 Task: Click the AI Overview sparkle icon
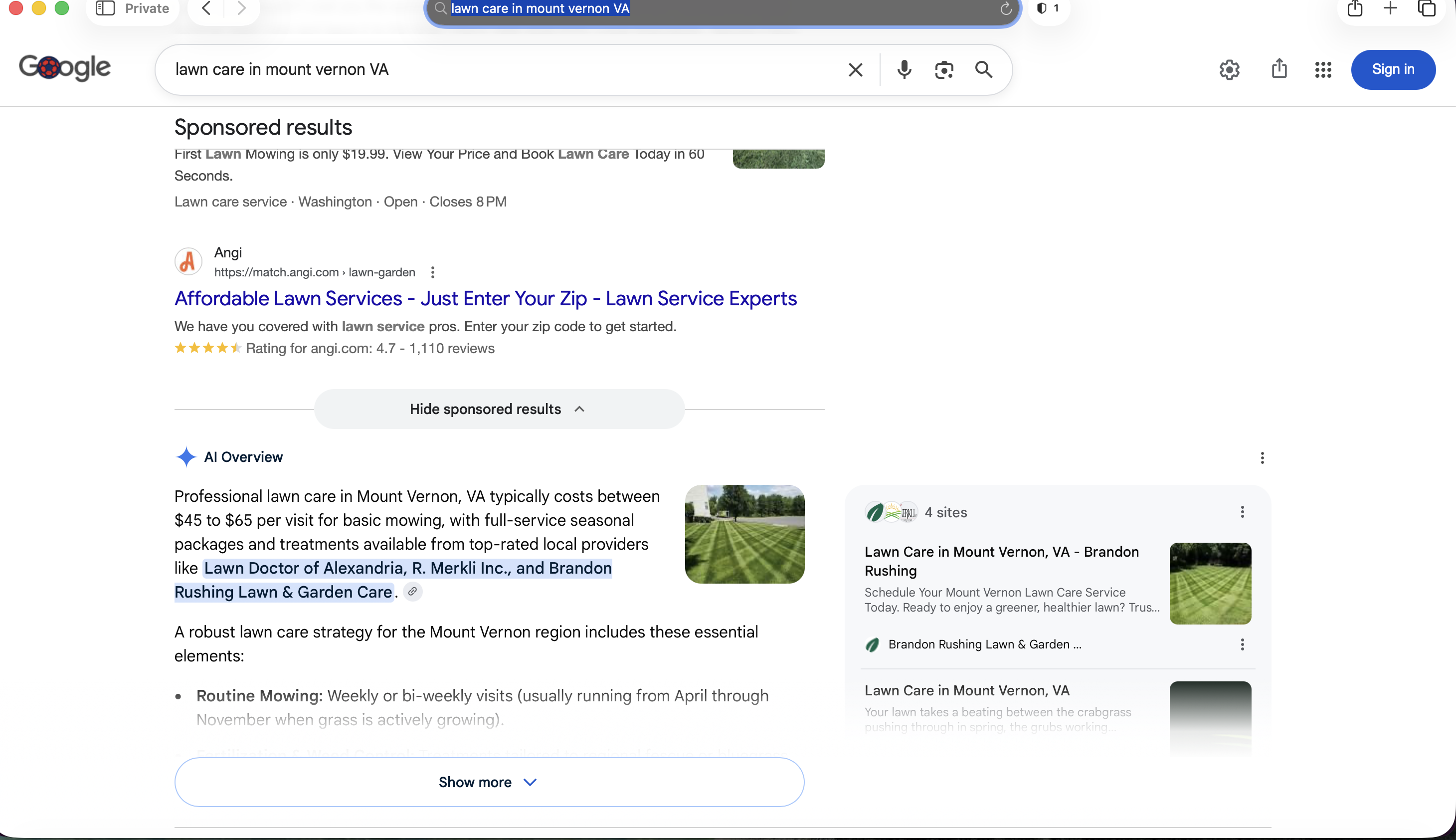185,457
